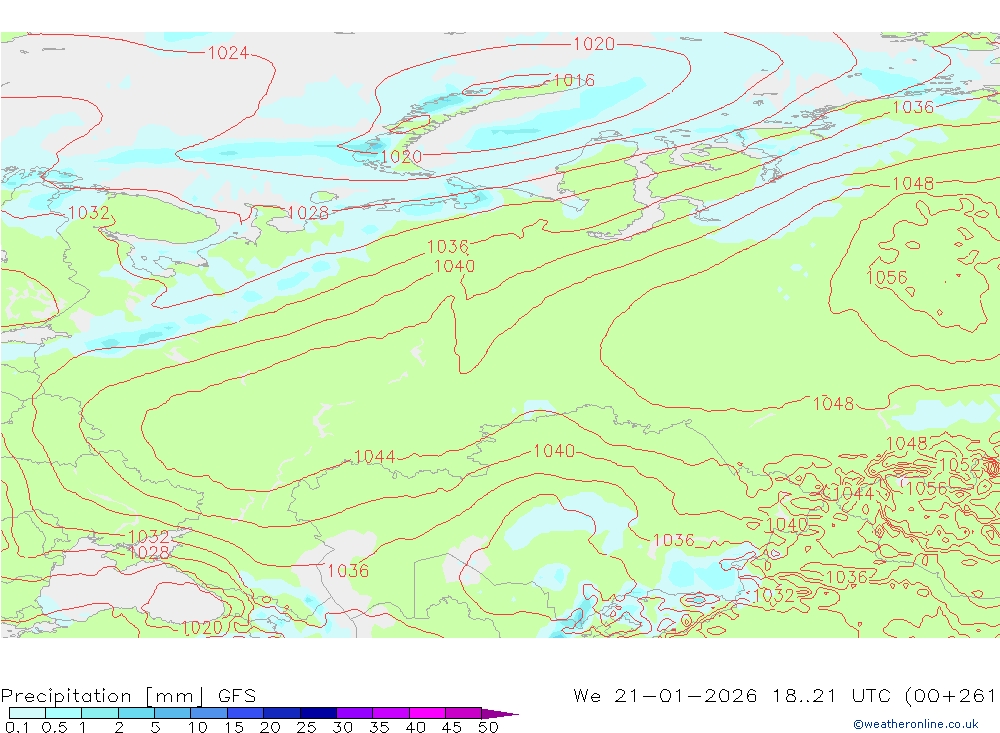Select the '20' legend scale value
This screenshot has width=1000, height=733.
270,727
